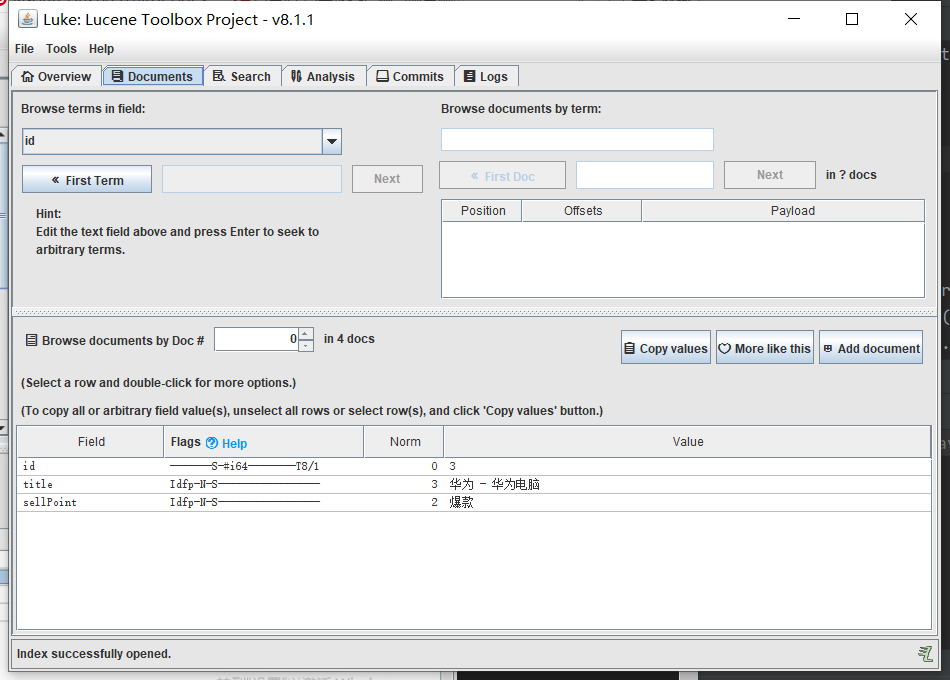Screen dimensions: 950x680
Task: Select the sellPoint row in field table
Action: point(474,502)
